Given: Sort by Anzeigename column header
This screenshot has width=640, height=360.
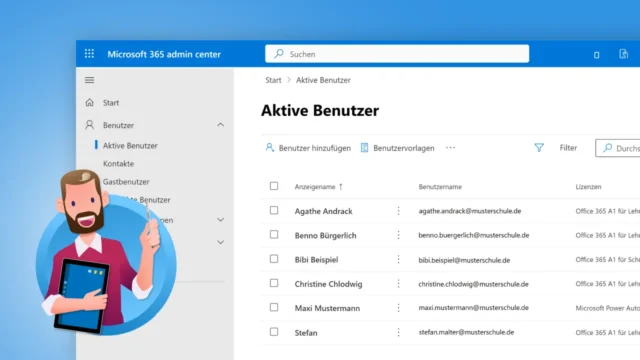Looking at the screenshot, I should pyautogui.click(x=315, y=187).
